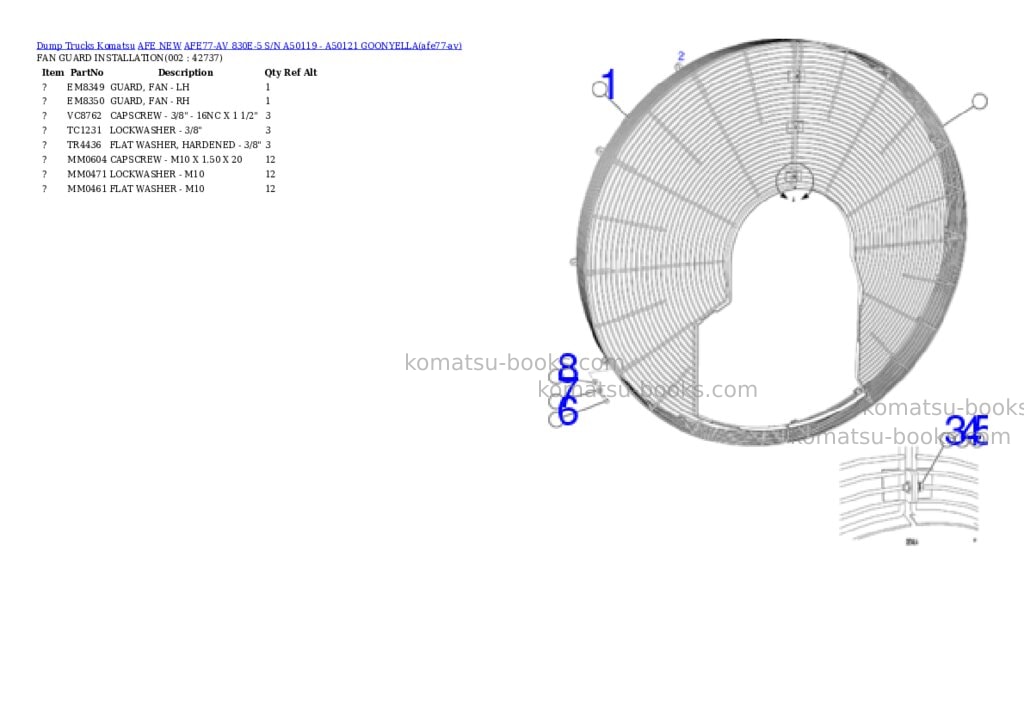Select the FAN GUARD INSTALLATION title text
This screenshot has height=725, width=1024.
point(129,58)
